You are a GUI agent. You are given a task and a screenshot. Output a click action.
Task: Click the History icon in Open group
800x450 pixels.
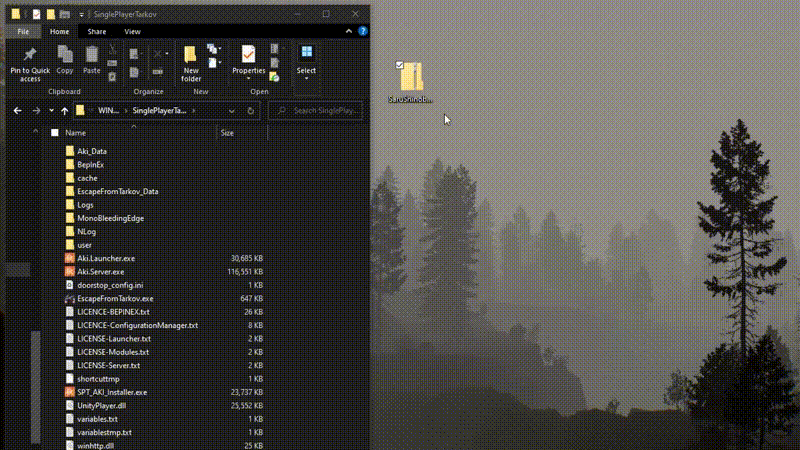click(274, 77)
